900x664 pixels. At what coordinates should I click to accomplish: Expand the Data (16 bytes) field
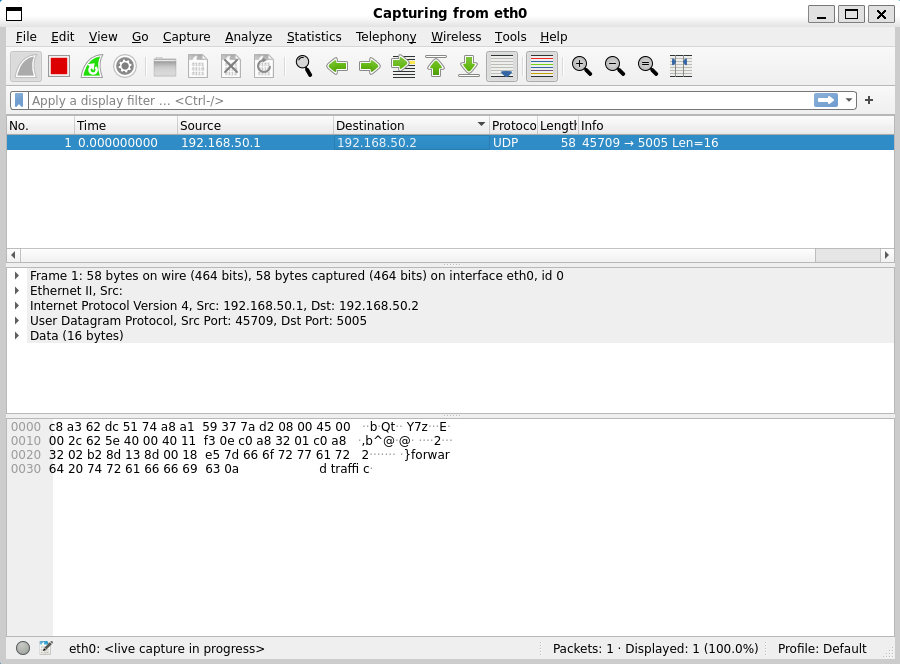pos(15,335)
